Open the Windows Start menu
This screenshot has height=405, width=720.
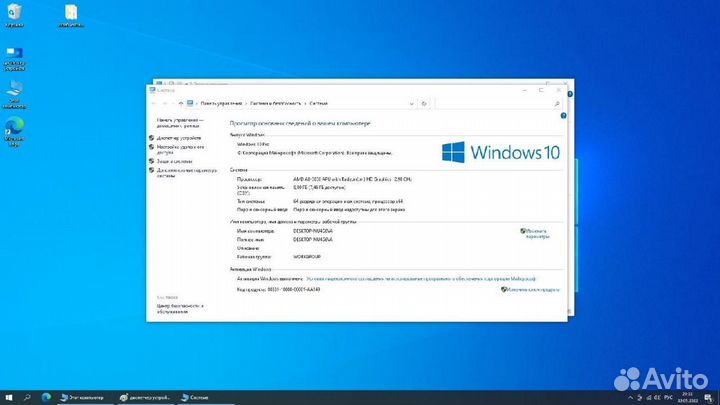(9, 398)
